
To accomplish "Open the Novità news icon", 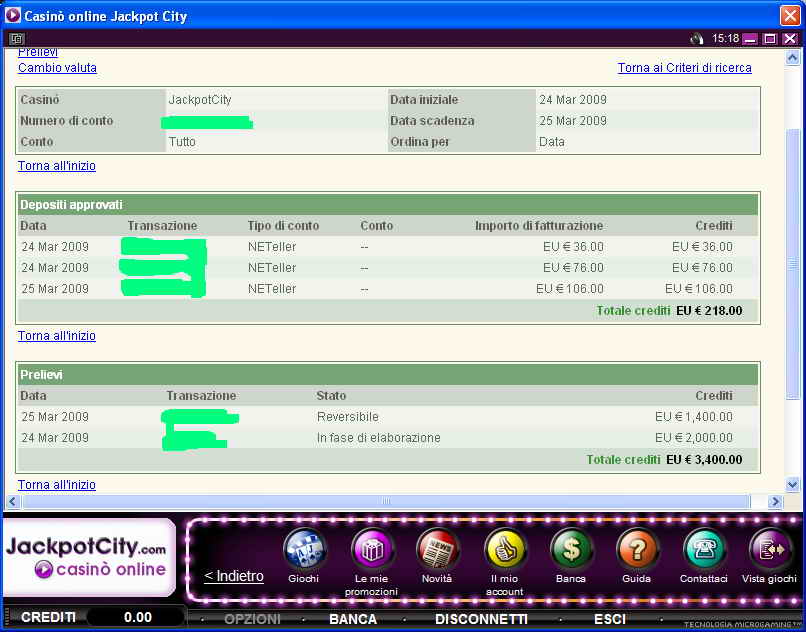I will click(437, 549).
